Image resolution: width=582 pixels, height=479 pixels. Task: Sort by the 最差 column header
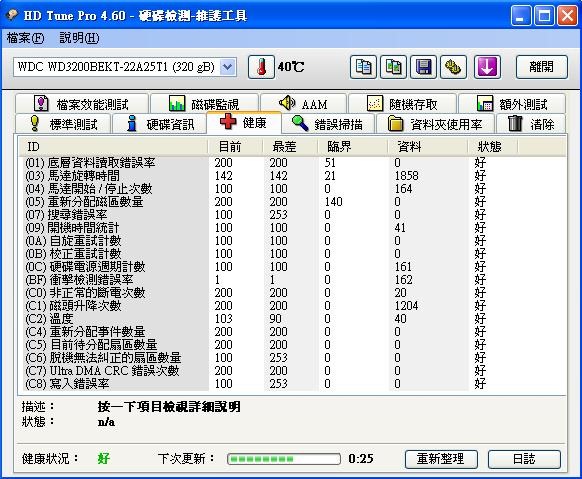click(x=290, y=147)
